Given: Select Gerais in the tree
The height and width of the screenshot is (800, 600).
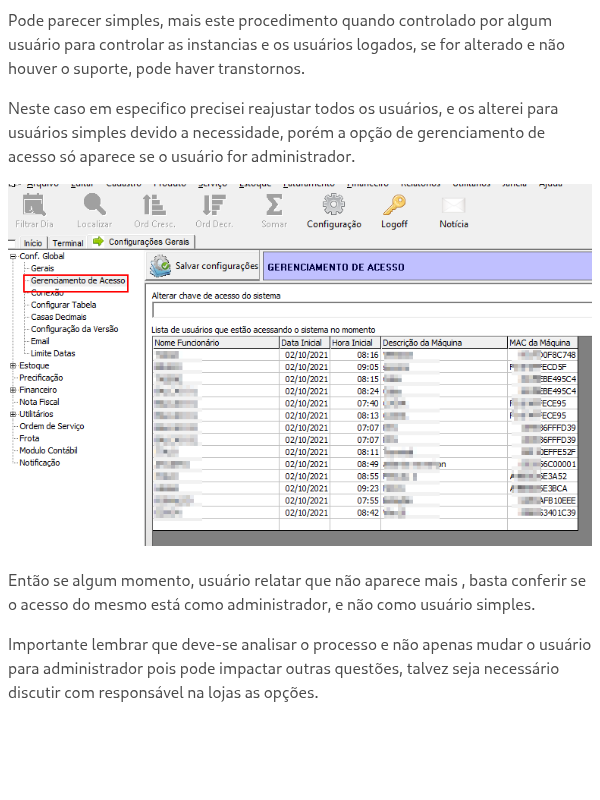Looking at the screenshot, I should pos(42,268).
